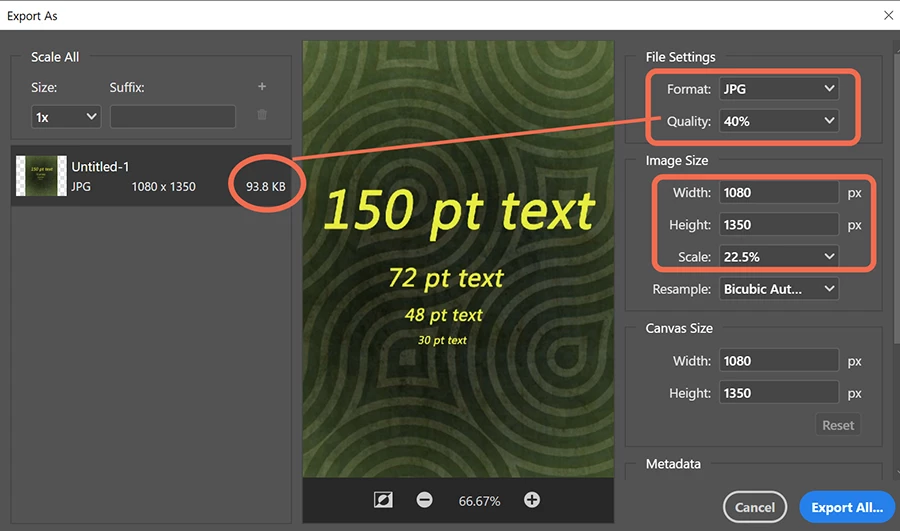Screen dimensions: 900x531
Task: Open the Scale 22.5% dropdown
Action: pyautogui.click(x=779, y=257)
